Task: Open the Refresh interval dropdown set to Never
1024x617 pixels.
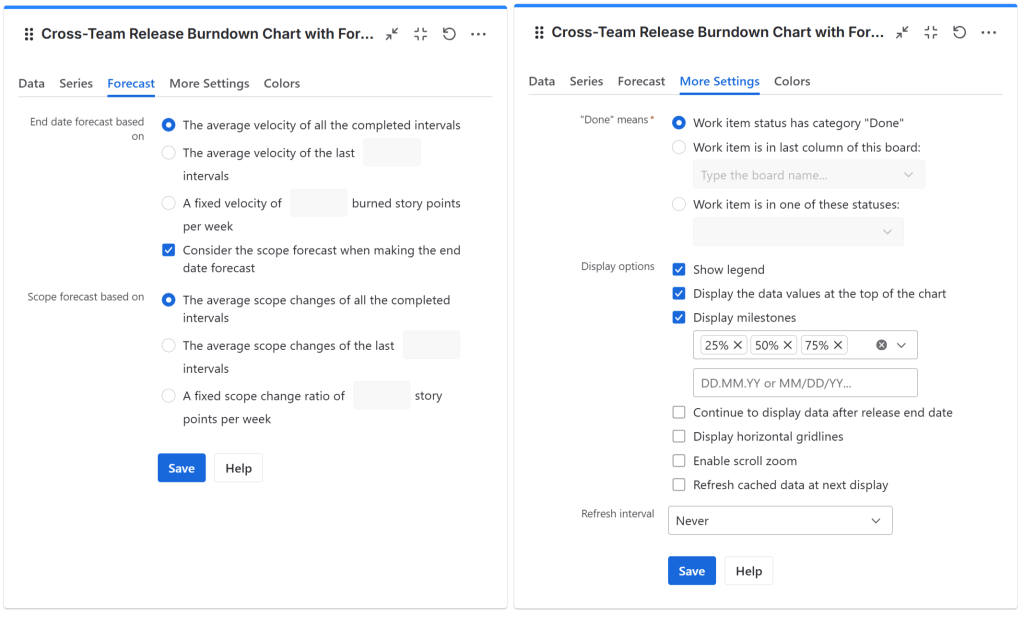Action: tap(779, 521)
